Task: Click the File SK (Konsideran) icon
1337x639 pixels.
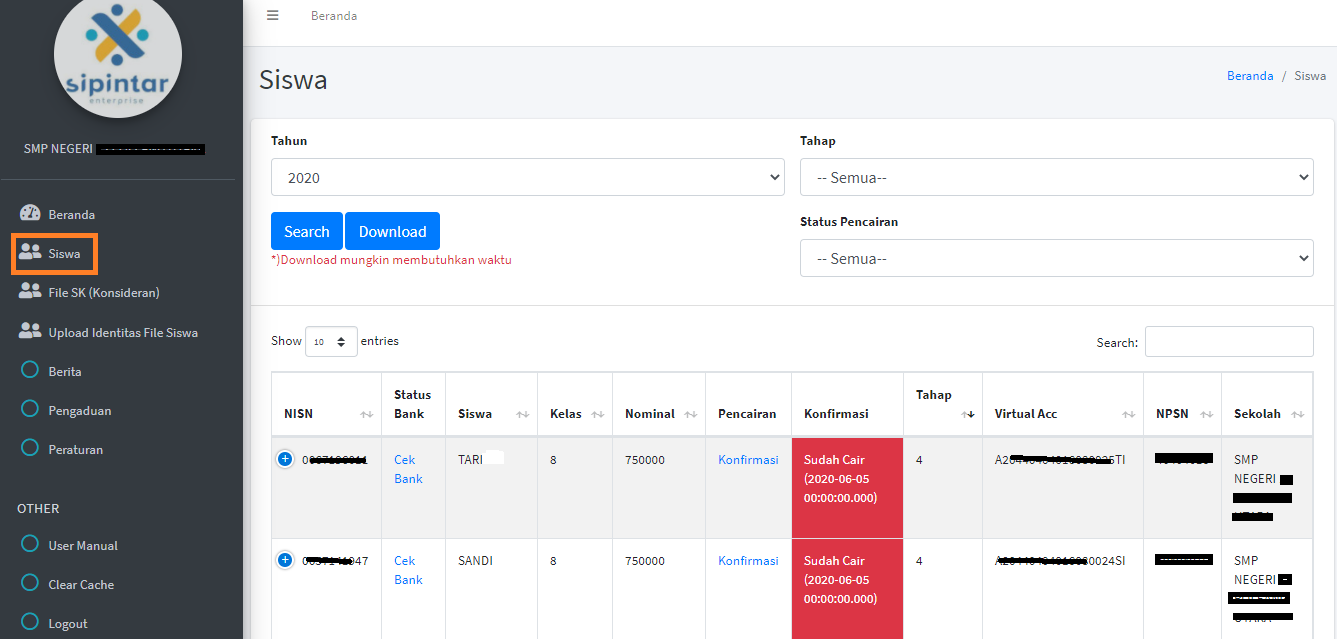Action: [30, 292]
